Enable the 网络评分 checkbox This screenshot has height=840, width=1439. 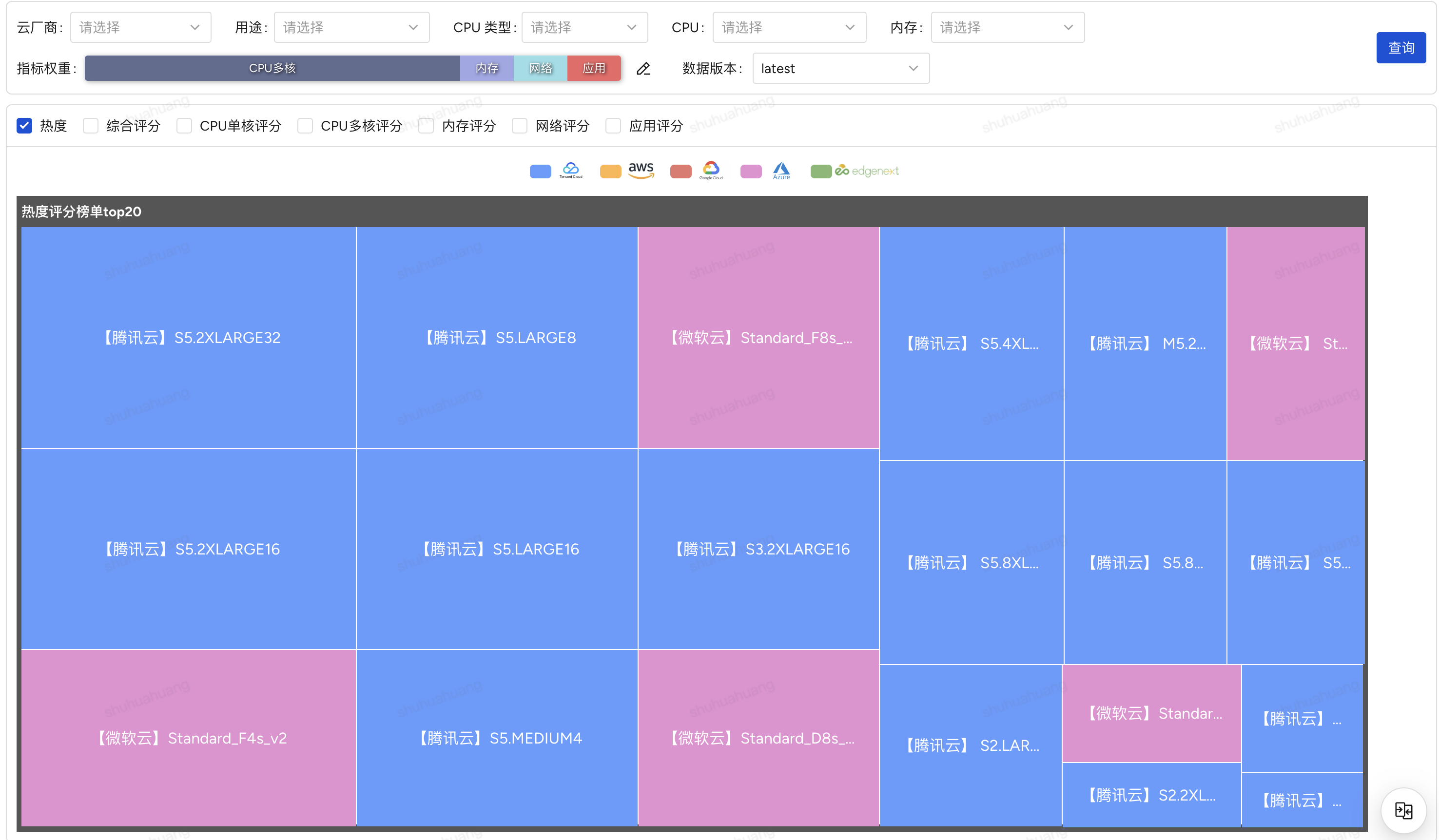coord(519,126)
